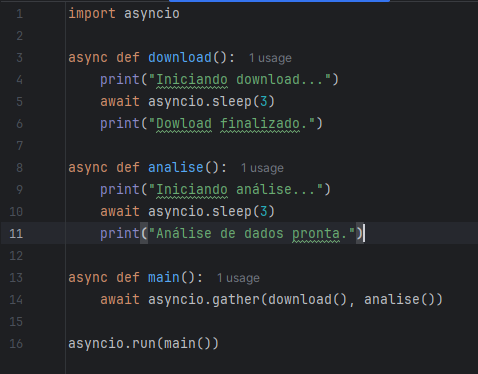Click 'download()' argument inside gather call

point(307,299)
